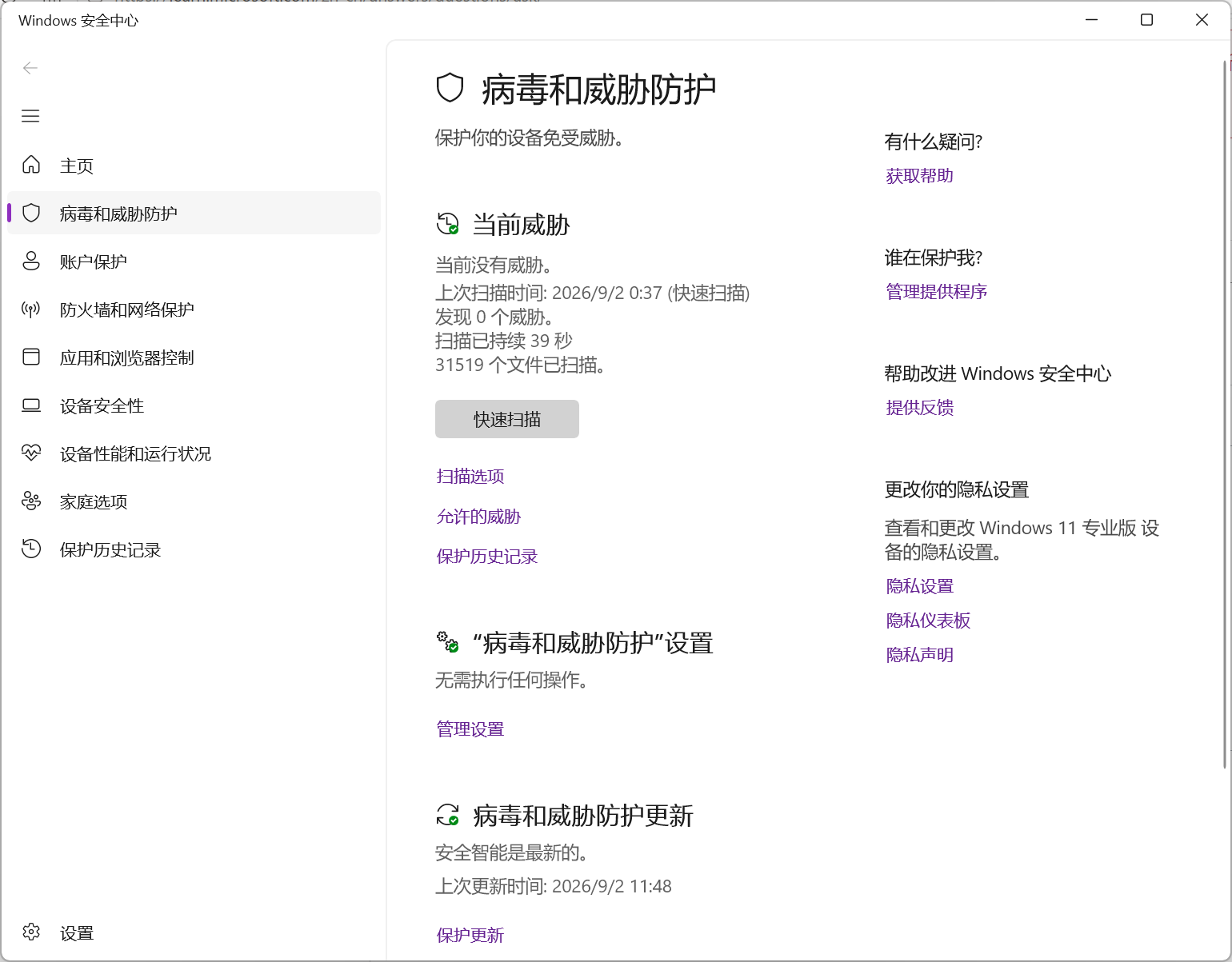Click the gears icon beside "病毒和威胁防护"设置

coord(448,642)
